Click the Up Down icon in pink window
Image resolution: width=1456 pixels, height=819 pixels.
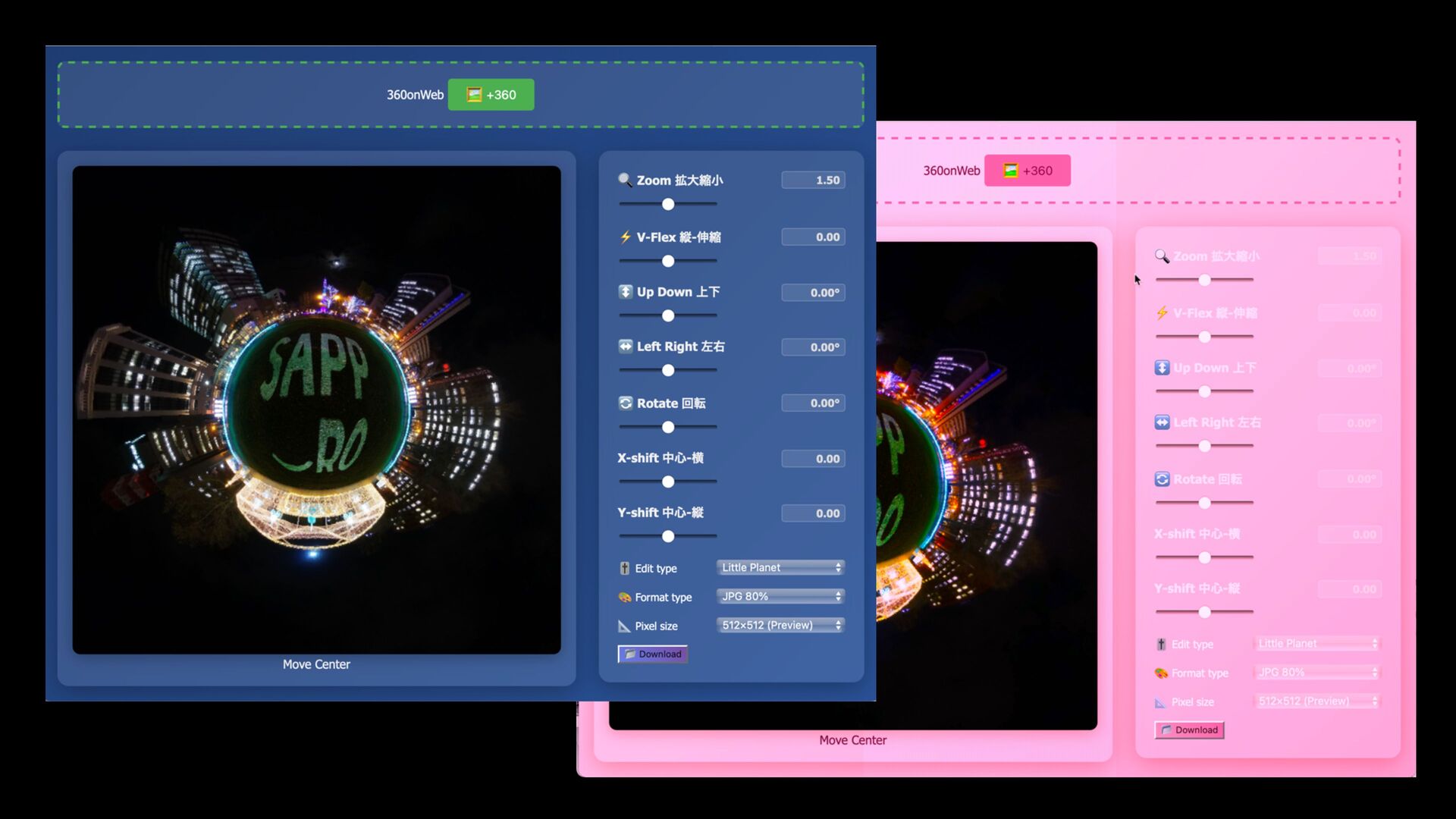pos(1162,368)
